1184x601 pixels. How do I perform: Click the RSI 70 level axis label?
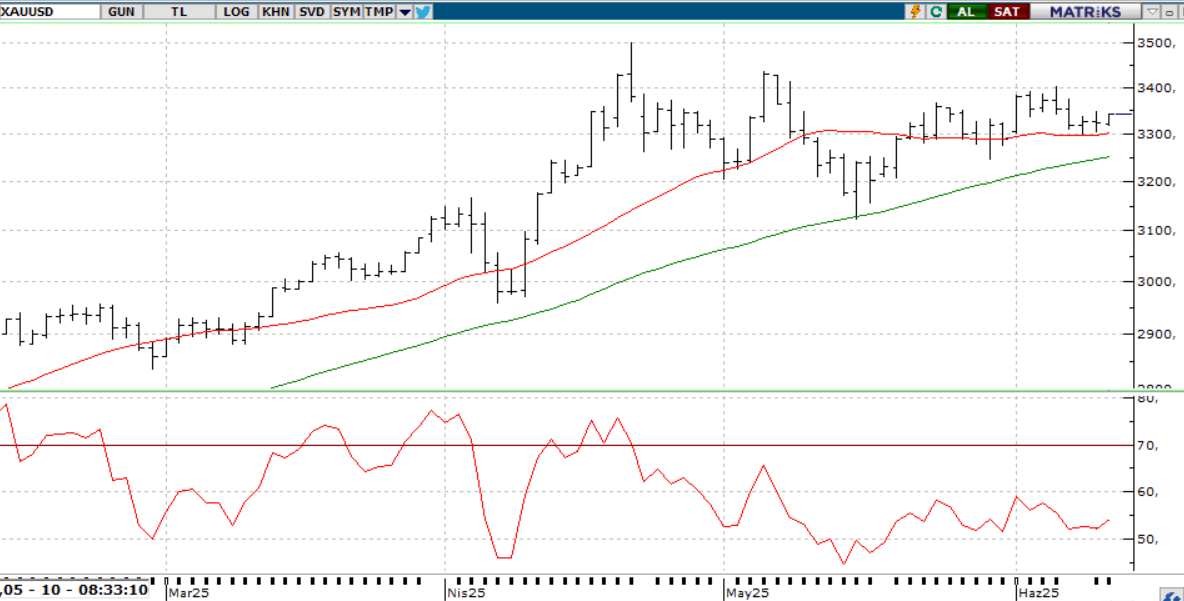pos(1149,445)
